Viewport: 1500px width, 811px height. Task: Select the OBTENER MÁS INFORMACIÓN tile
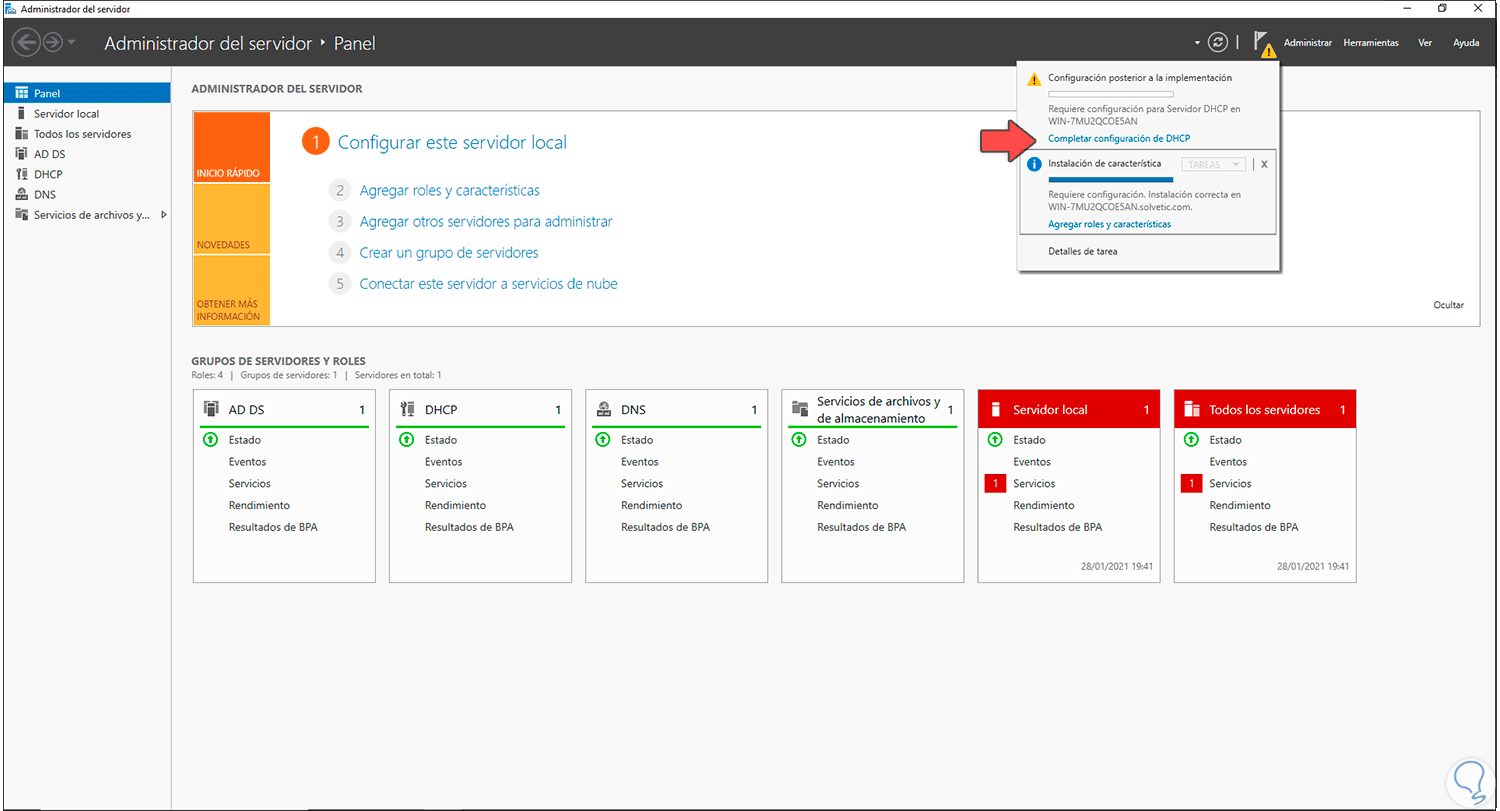coord(231,290)
